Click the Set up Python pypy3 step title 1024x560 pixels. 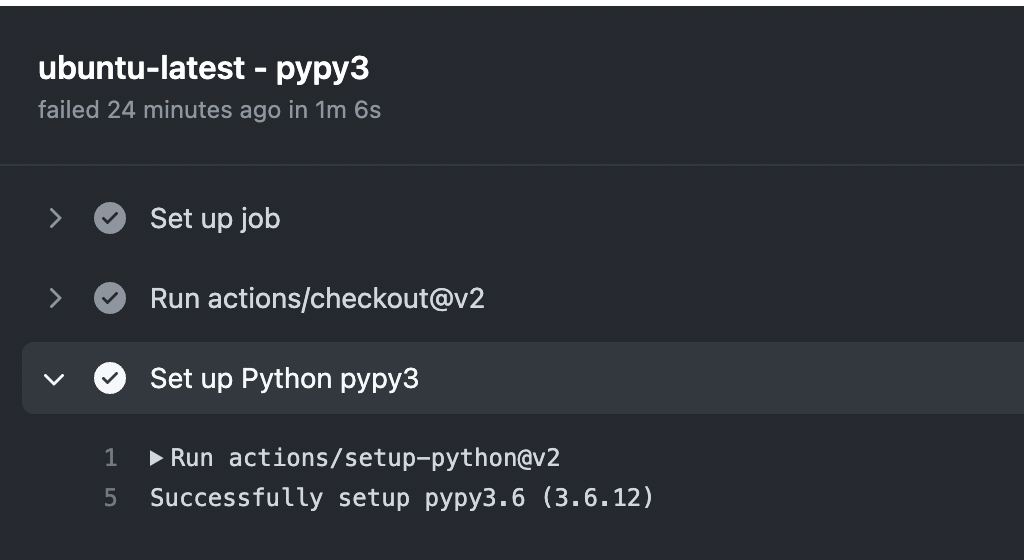click(284, 379)
